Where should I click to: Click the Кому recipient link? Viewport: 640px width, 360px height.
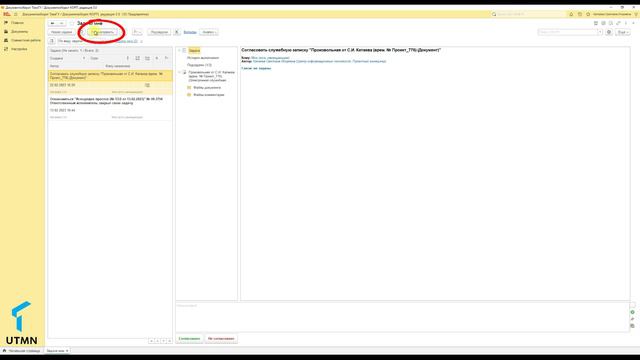270,58
